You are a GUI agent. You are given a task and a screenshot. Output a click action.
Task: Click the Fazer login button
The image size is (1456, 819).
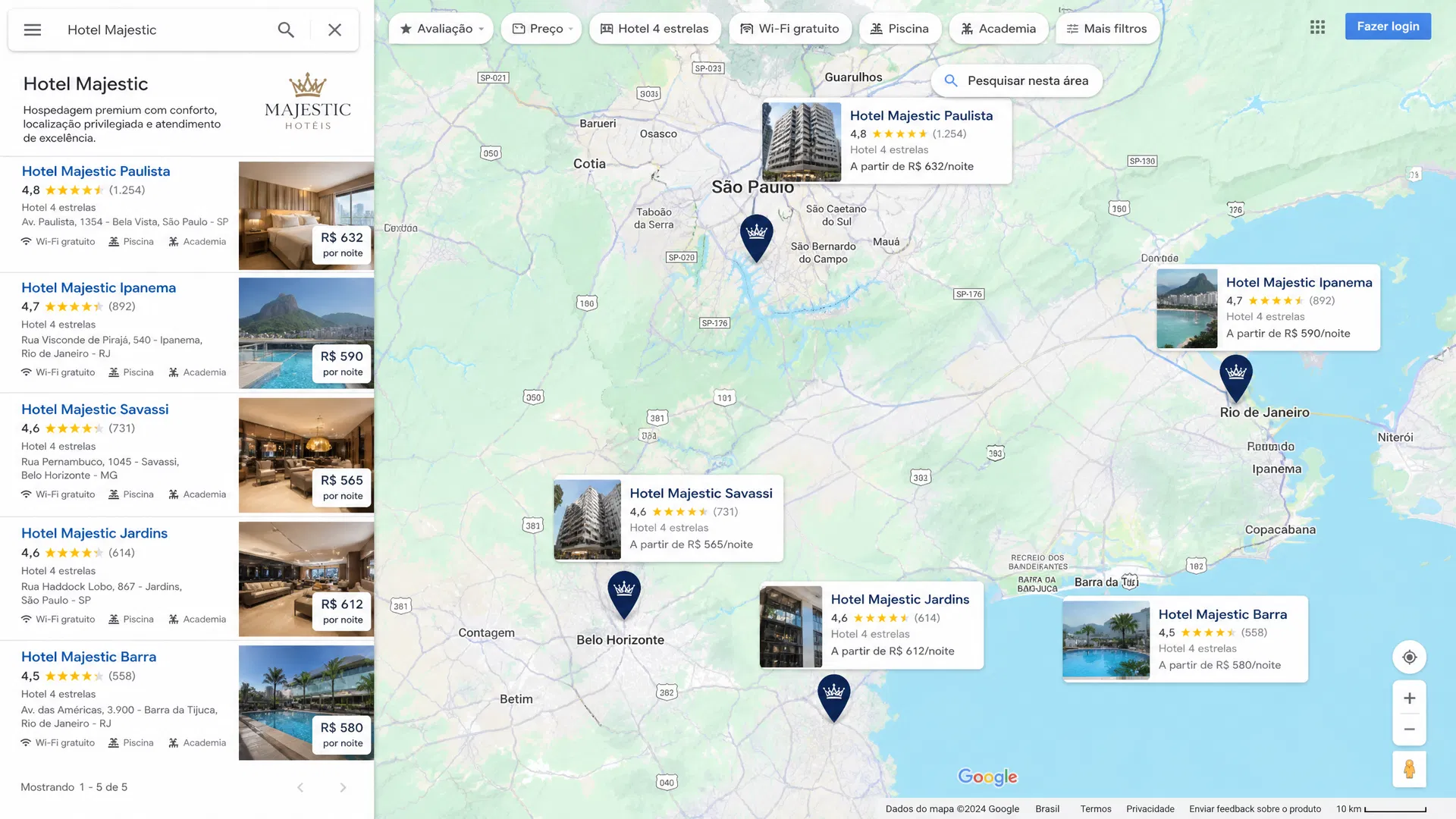coord(1388,27)
